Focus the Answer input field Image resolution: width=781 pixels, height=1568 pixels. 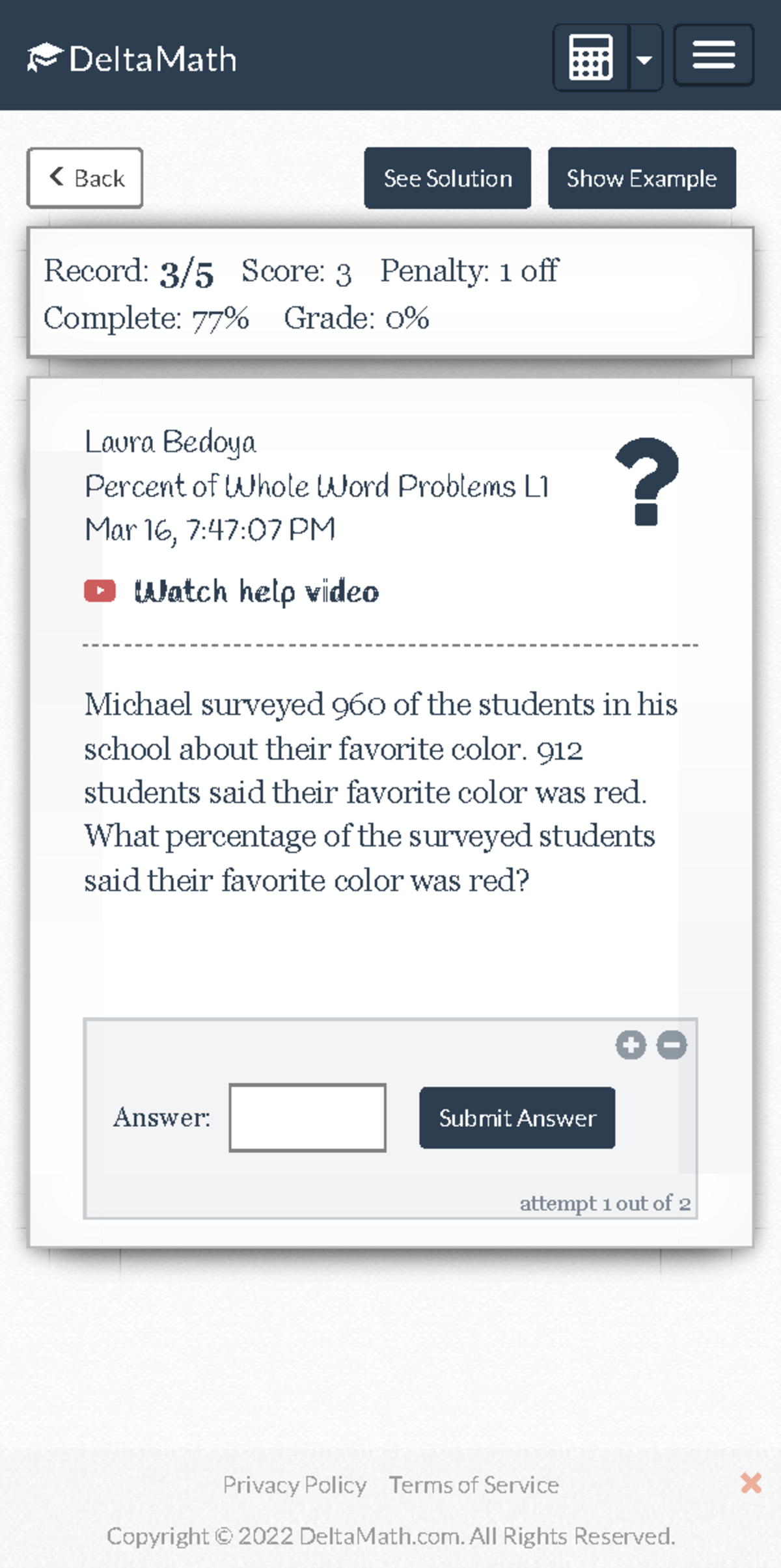pyautogui.click(x=307, y=1117)
